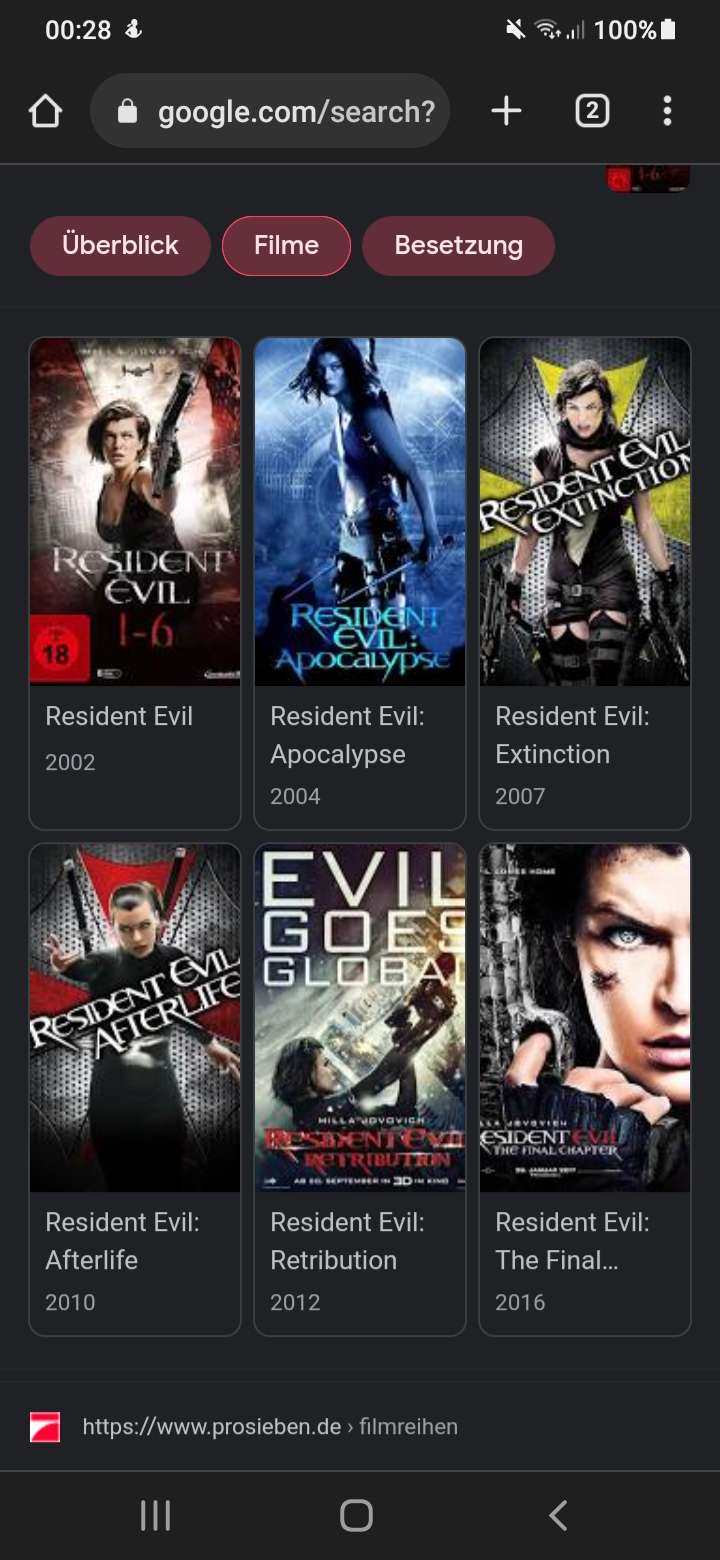
Task: Open the prosieben.de filmreihen link
Action: pyautogui.click(x=270, y=1427)
